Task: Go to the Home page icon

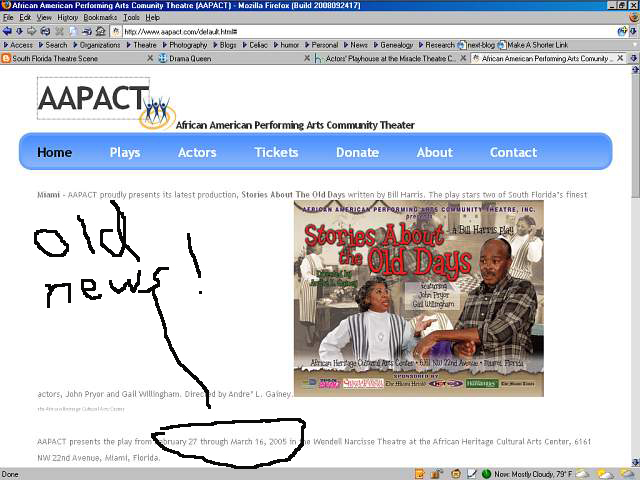Action: click(100, 31)
